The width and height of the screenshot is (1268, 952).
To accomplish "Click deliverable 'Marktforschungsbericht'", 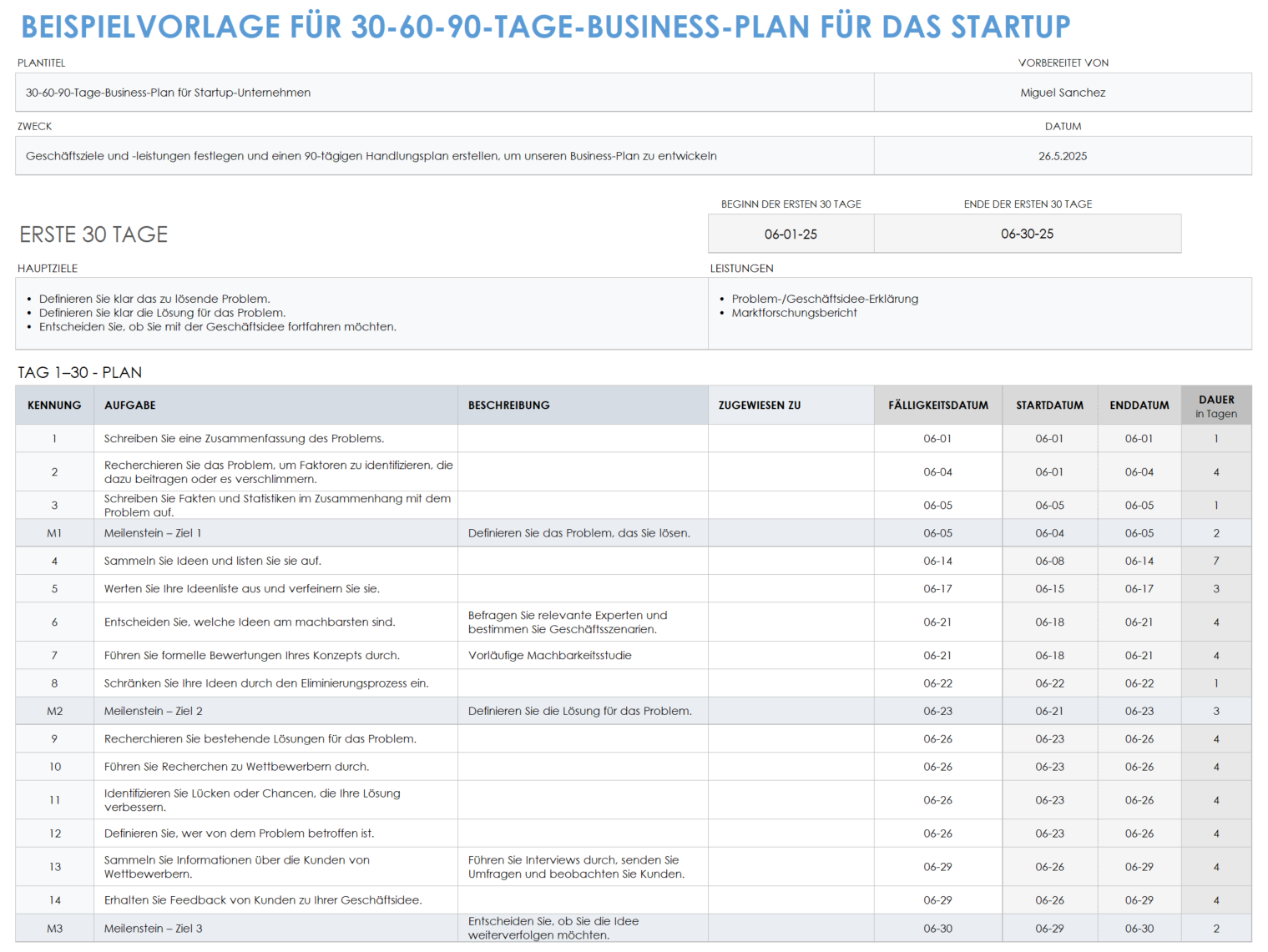I will point(794,313).
